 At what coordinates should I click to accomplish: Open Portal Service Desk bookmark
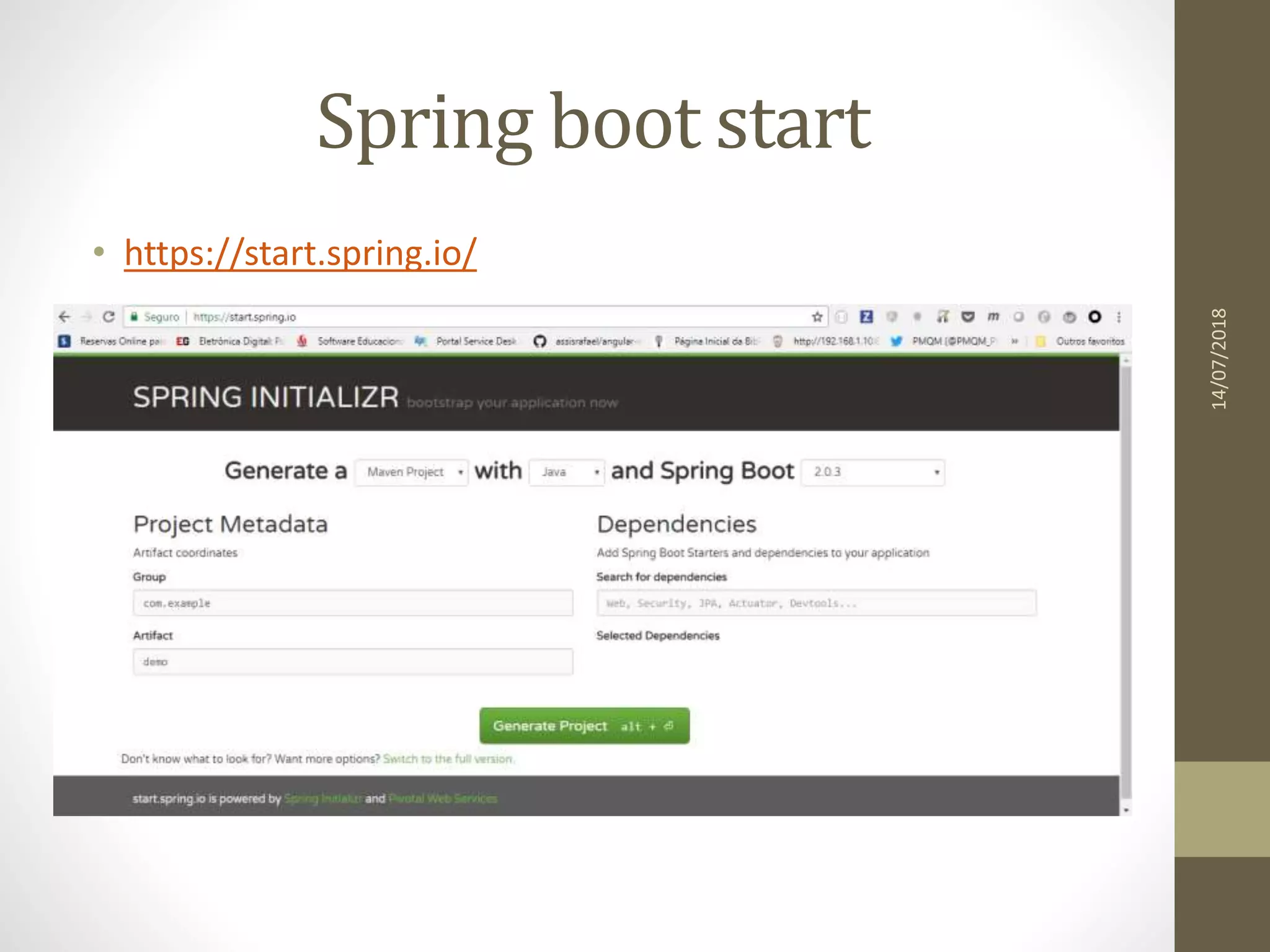pyautogui.click(x=465, y=341)
